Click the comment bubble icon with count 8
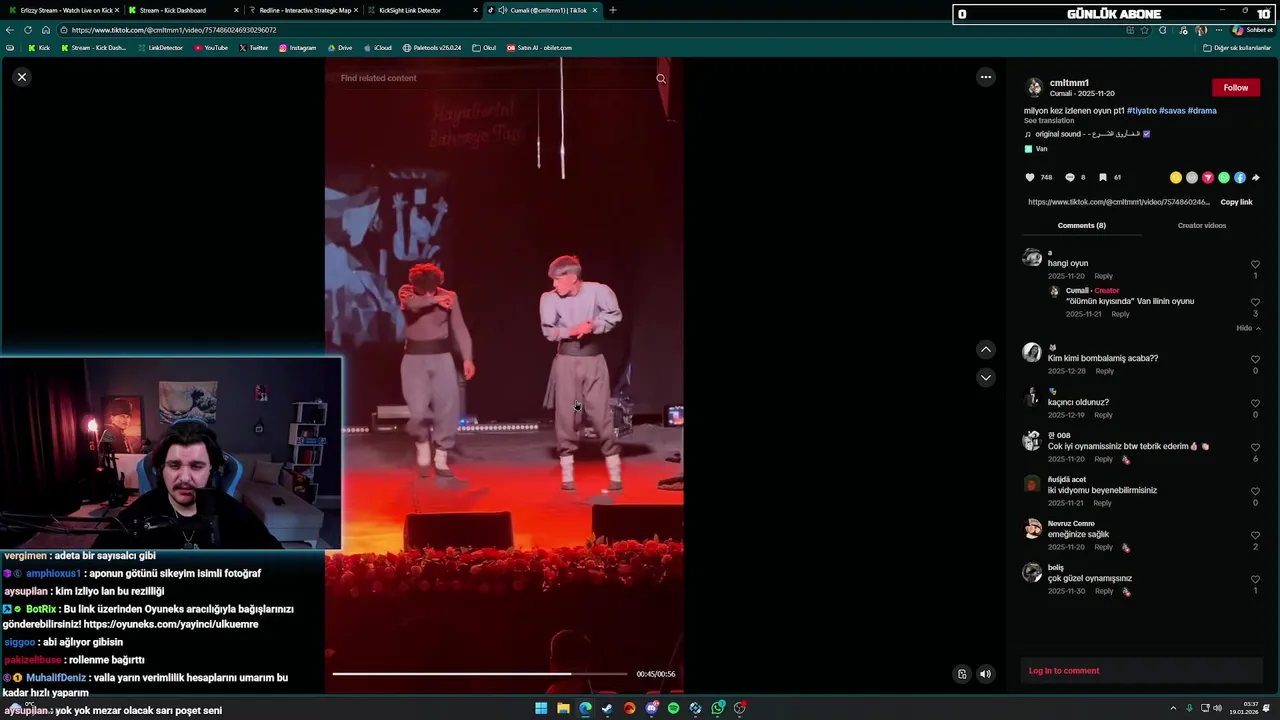Viewport: 1280px width, 720px height. 1070,178
